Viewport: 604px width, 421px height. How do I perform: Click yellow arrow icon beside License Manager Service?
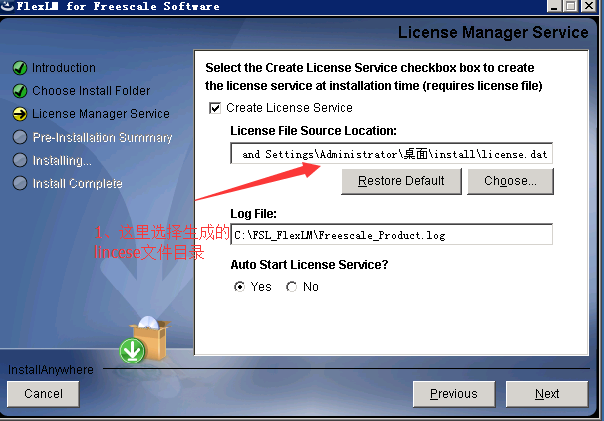[20, 114]
